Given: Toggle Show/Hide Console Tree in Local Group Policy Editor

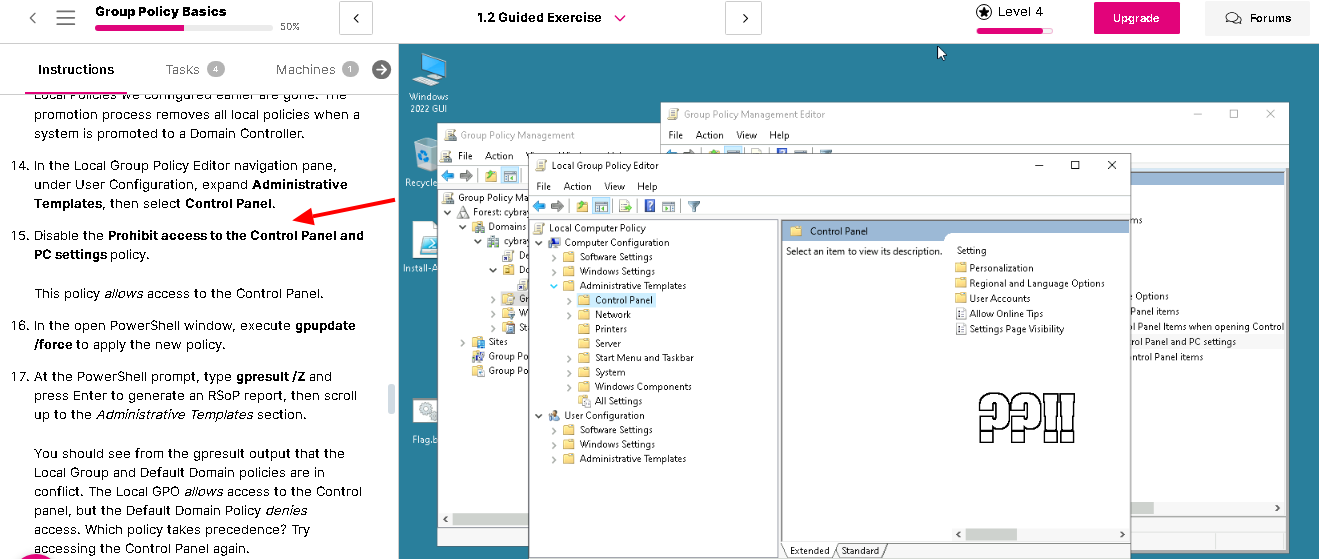Looking at the screenshot, I should pyautogui.click(x=602, y=206).
